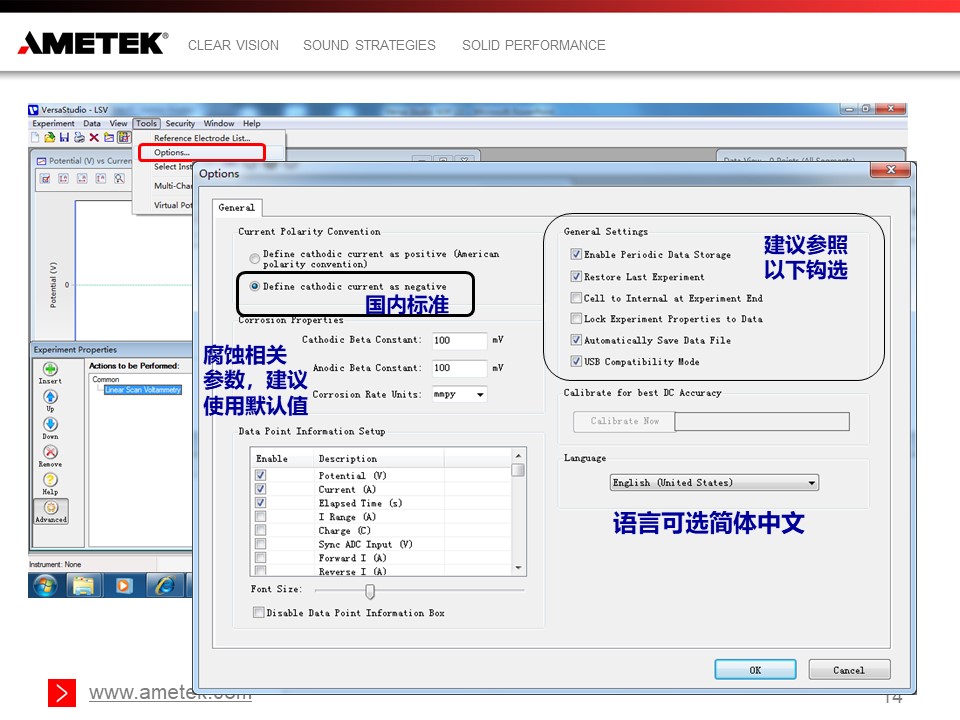Click the Open file icon in VersaStudio toolbar
Viewport: 960px width, 720px height.
50,138
